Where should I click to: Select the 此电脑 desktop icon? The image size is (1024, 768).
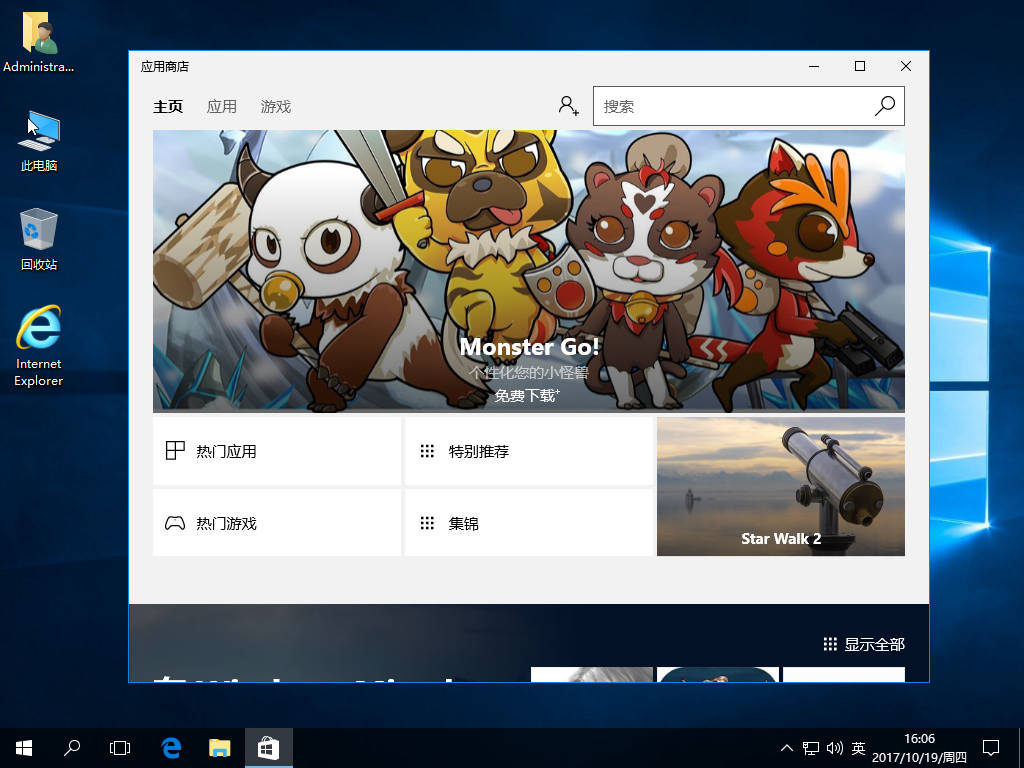click(39, 142)
